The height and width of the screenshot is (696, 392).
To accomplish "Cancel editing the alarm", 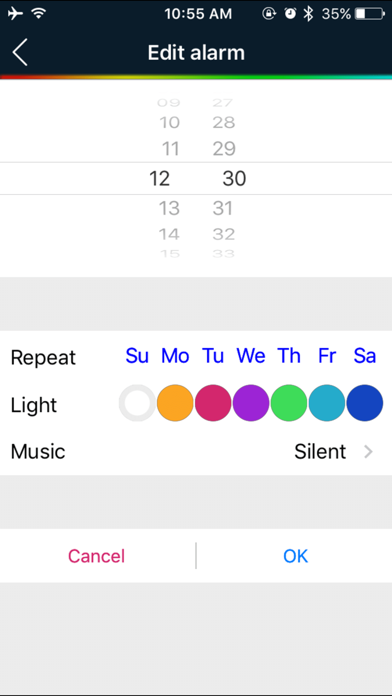I will click(96, 556).
